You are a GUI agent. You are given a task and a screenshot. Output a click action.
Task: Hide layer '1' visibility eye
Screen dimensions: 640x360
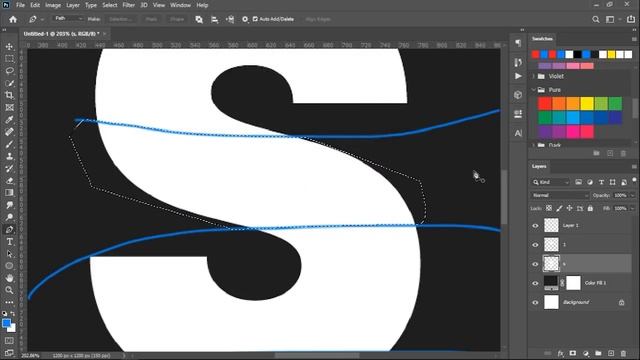pyautogui.click(x=536, y=244)
